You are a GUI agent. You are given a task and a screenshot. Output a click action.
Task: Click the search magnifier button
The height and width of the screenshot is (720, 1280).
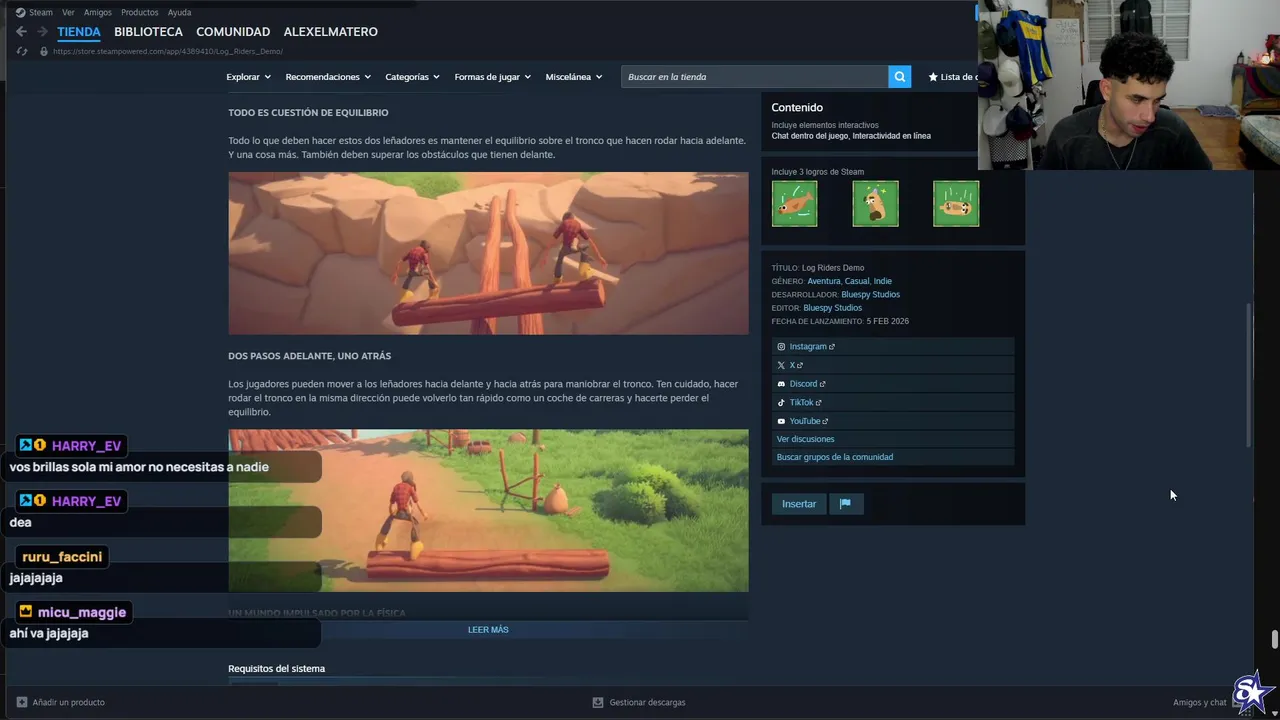click(900, 77)
